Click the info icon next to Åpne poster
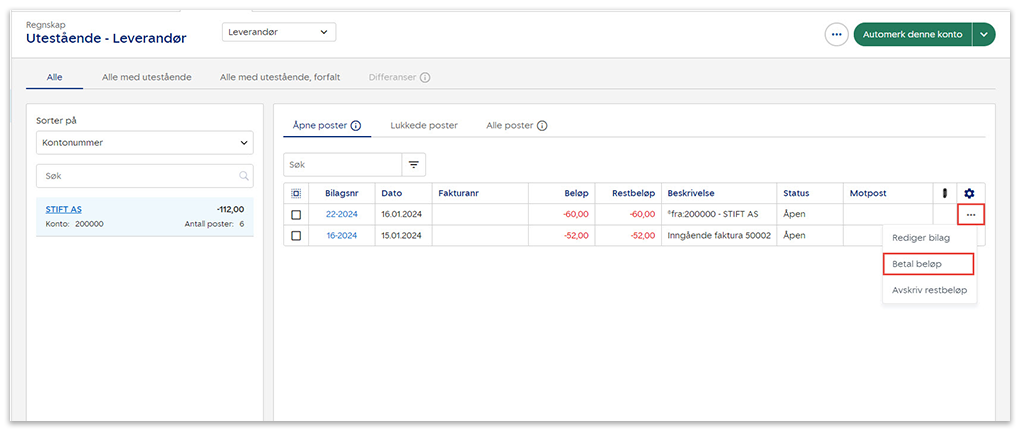1020x431 pixels. coord(355,126)
